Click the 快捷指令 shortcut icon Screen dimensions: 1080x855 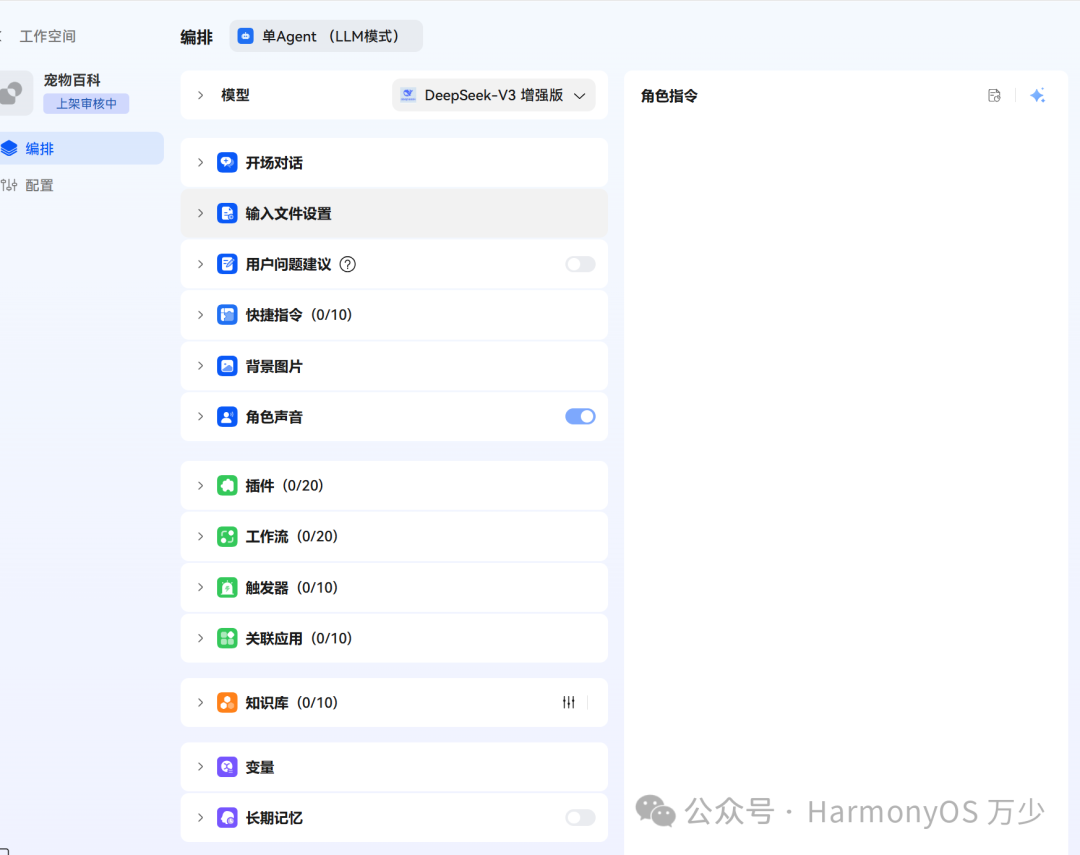point(227,315)
